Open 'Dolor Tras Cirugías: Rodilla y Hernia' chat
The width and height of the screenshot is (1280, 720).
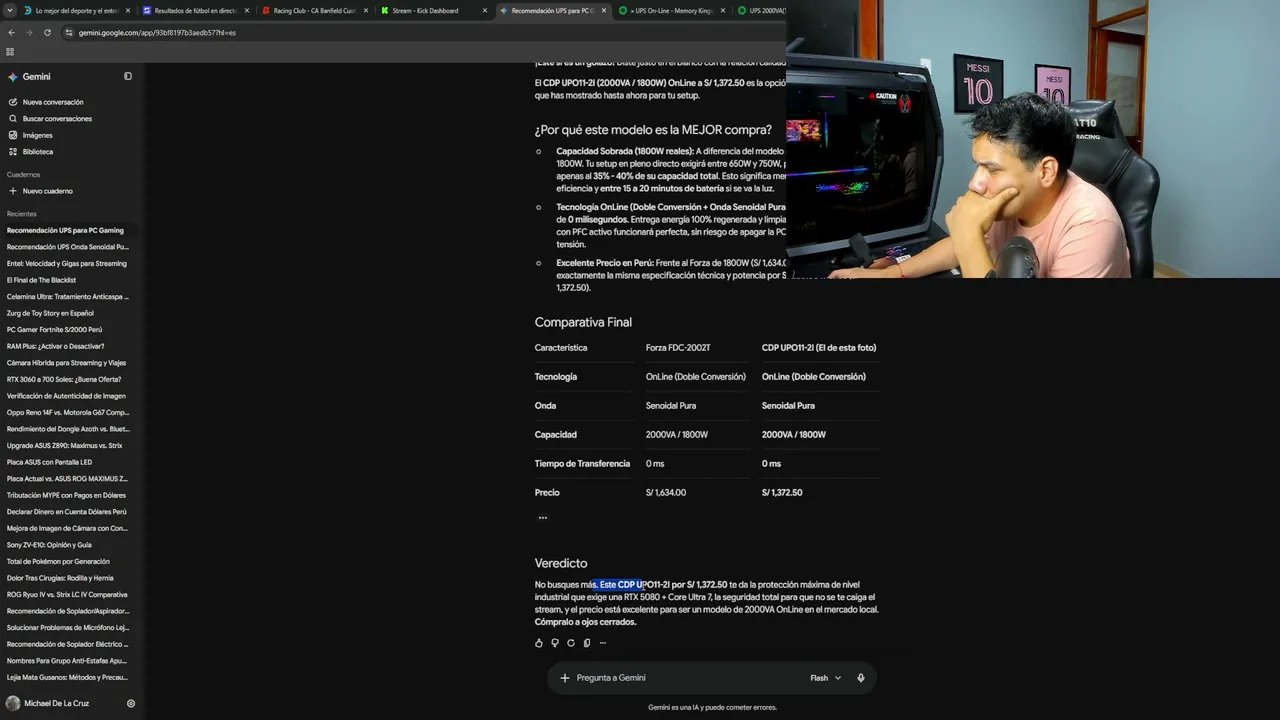(60, 578)
